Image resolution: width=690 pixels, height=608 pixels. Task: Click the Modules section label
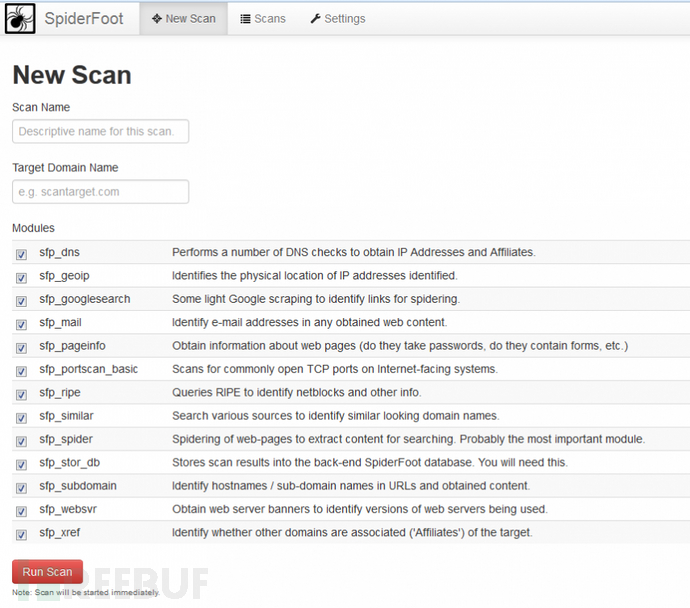[x=33, y=228]
